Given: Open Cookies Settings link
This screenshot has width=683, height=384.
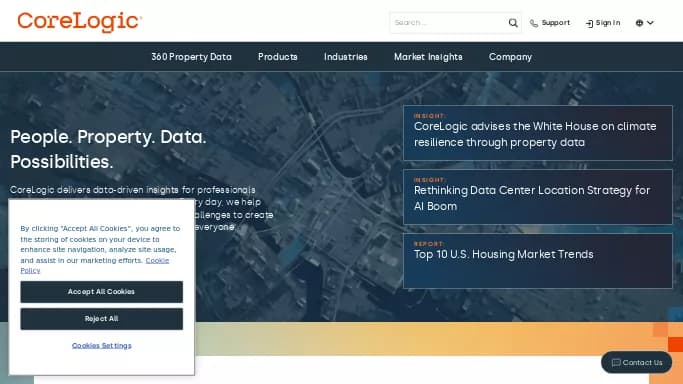Looking at the screenshot, I should (x=101, y=345).
